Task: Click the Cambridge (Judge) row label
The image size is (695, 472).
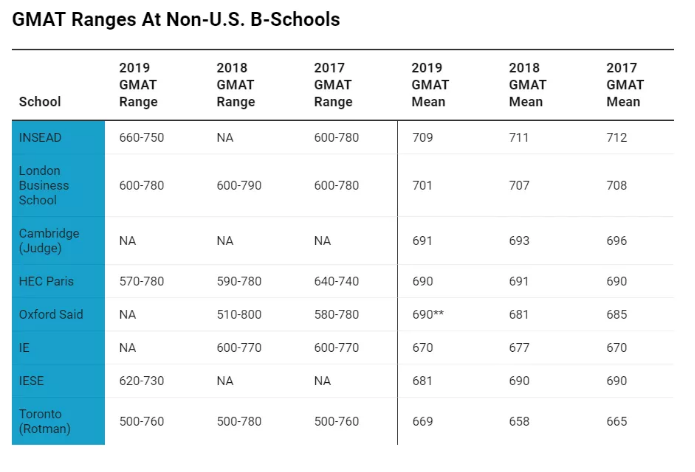Action: 49,241
